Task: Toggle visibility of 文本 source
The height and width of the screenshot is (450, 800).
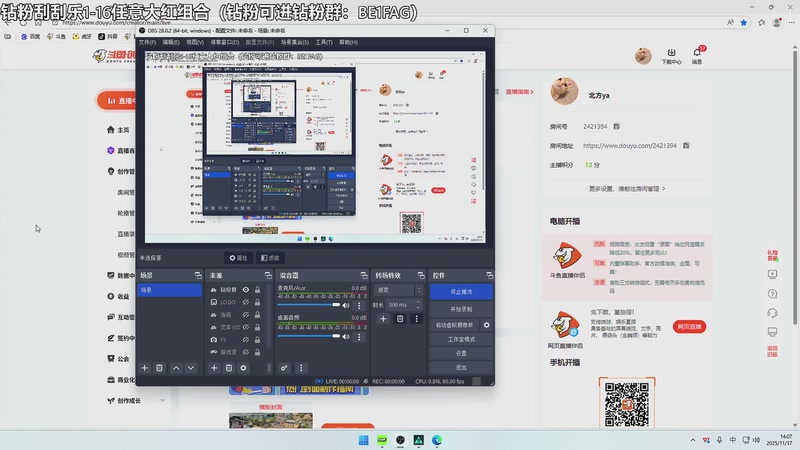Action: 246,327
